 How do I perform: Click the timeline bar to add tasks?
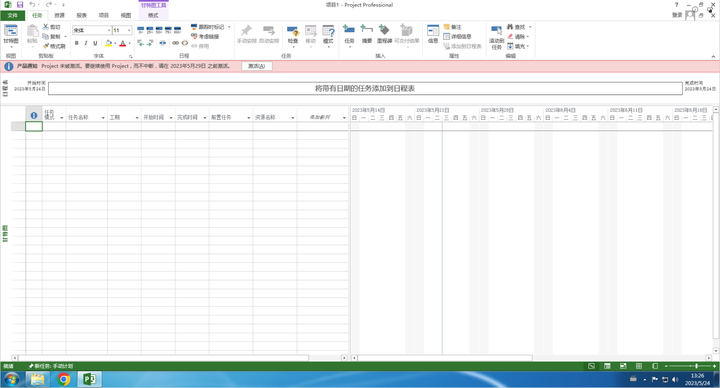365,88
